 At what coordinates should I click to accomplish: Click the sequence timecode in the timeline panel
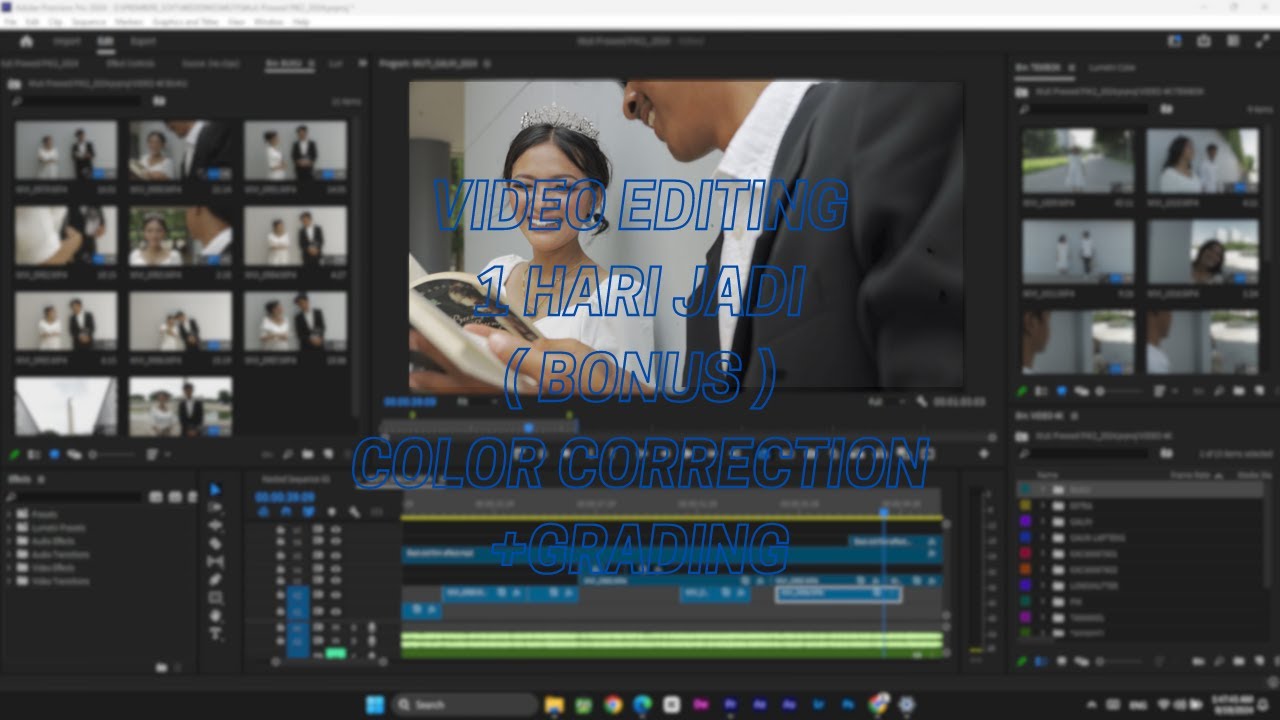284,496
